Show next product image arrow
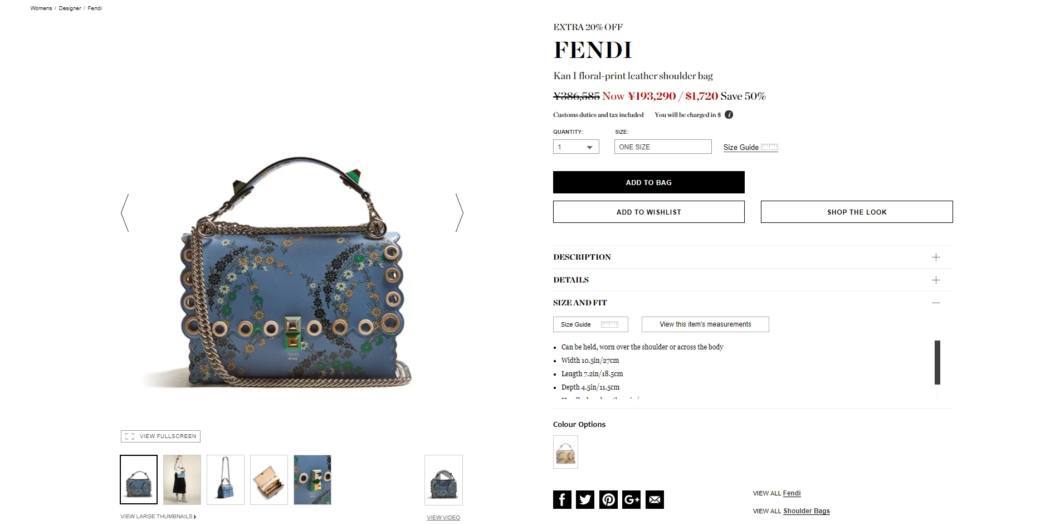This screenshot has height=525, width=1060. (459, 213)
